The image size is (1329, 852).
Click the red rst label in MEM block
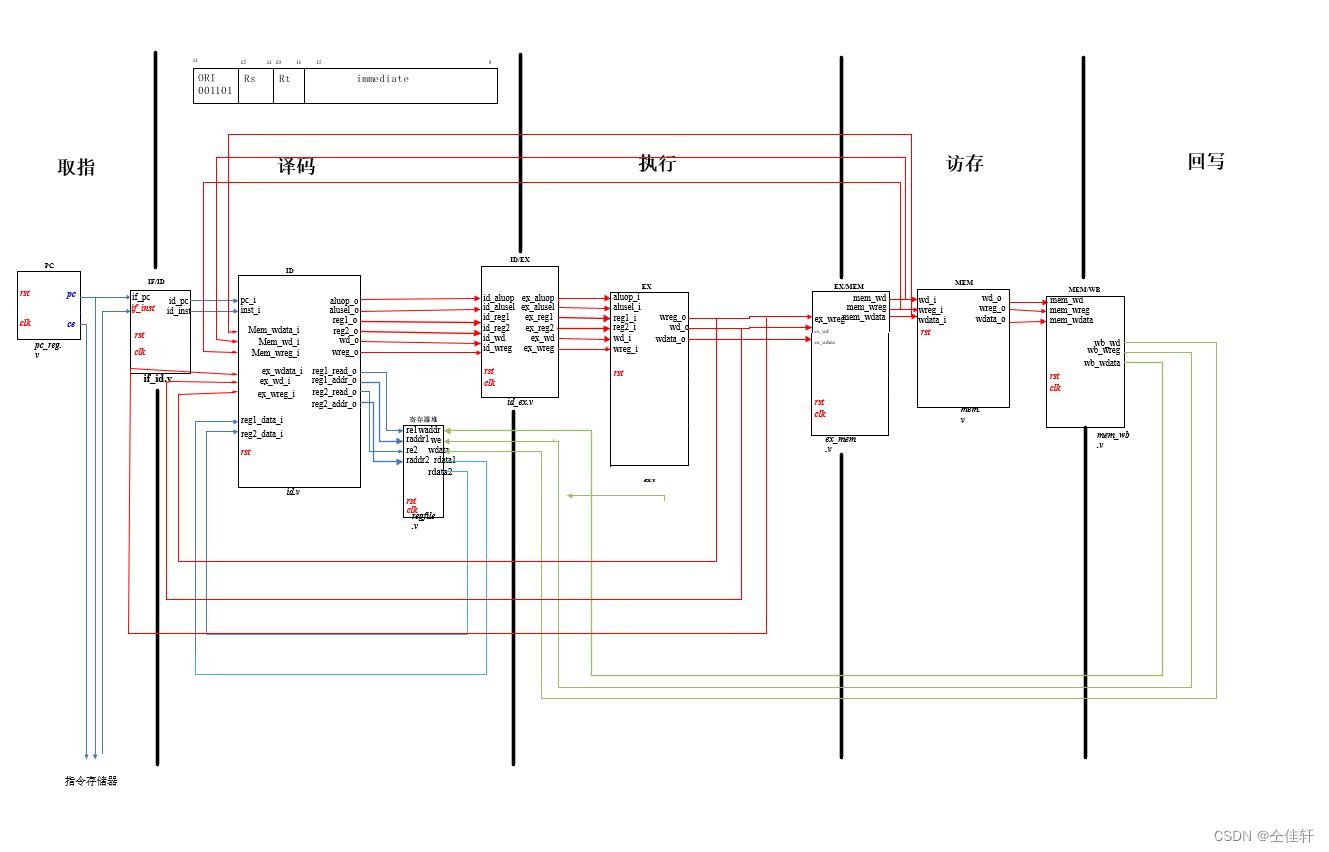pos(926,332)
